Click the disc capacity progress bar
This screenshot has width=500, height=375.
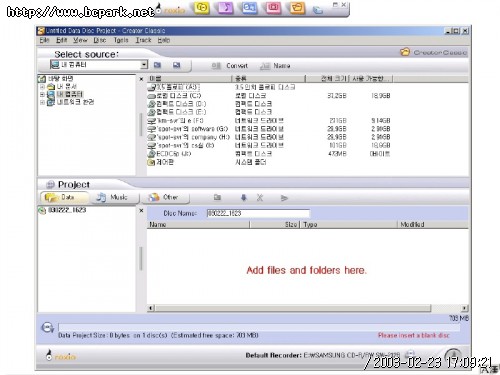[x=259, y=327]
